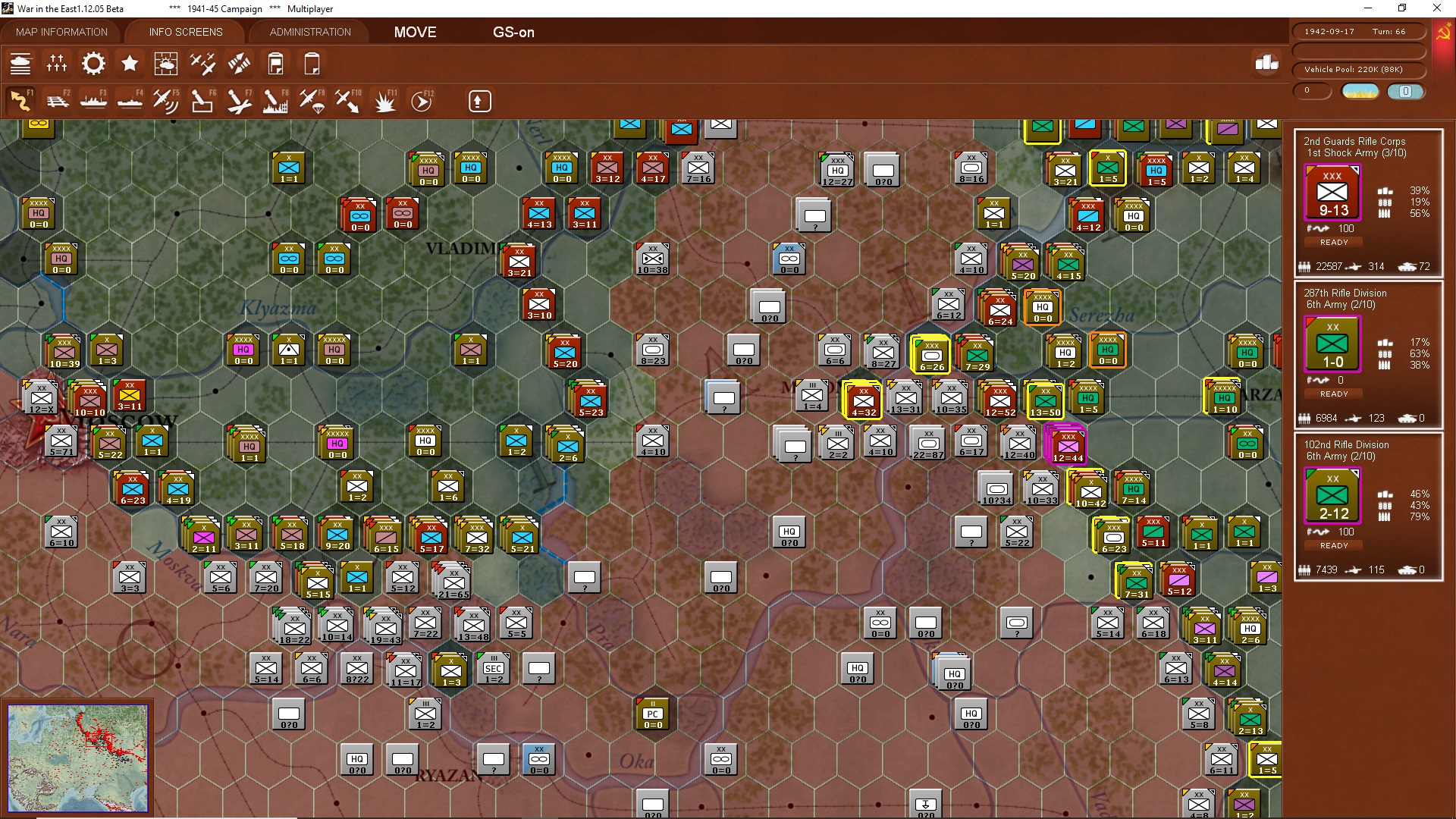
Task: Click the Vehicle Pool 220K readout
Action: 1358,70
